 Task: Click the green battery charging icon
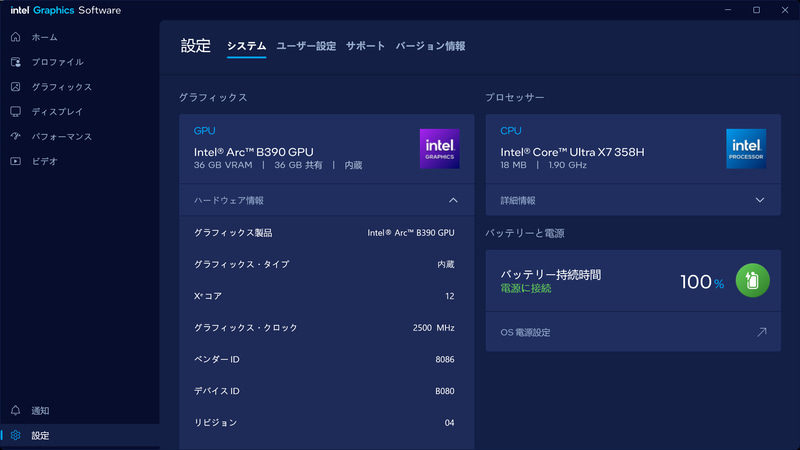pos(753,280)
